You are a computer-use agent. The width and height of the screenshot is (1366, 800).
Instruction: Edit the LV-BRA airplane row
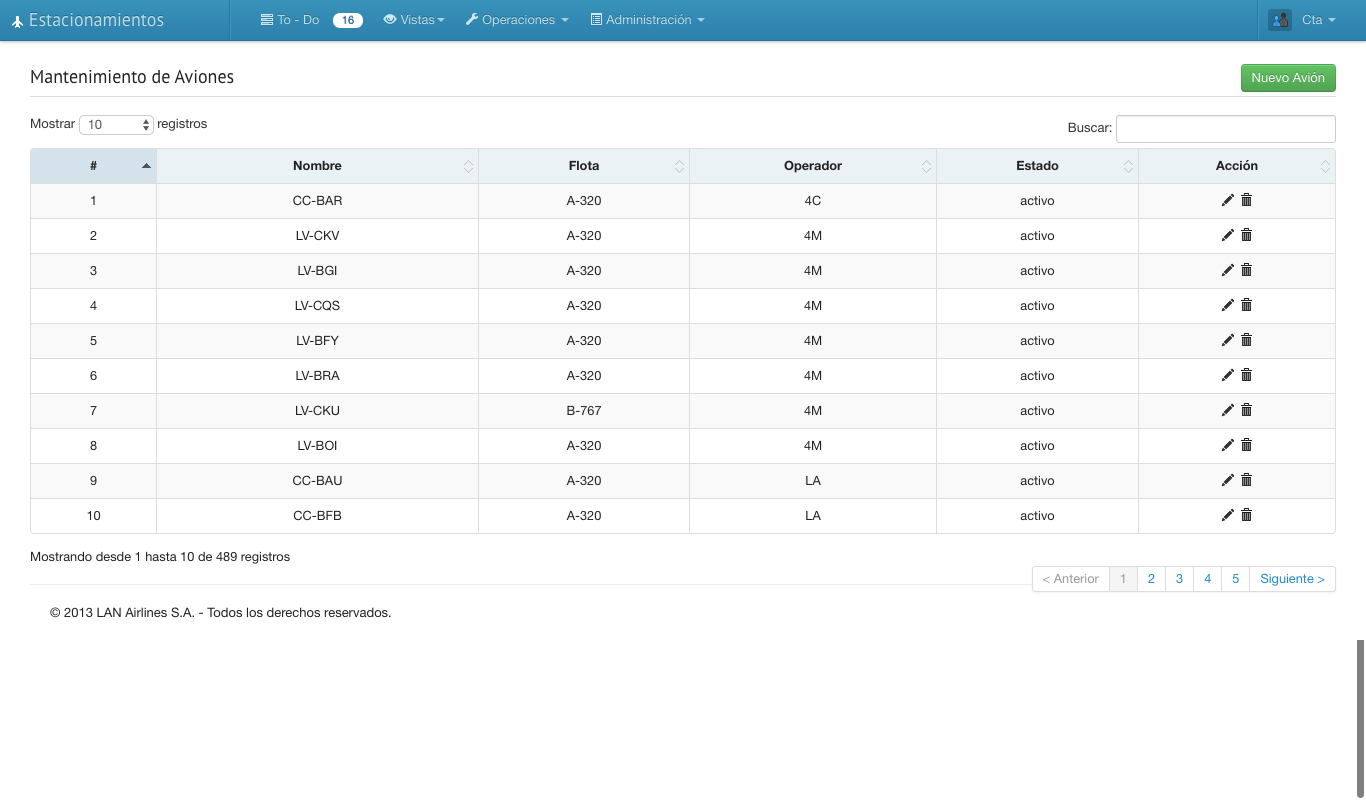tap(1228, 375)
